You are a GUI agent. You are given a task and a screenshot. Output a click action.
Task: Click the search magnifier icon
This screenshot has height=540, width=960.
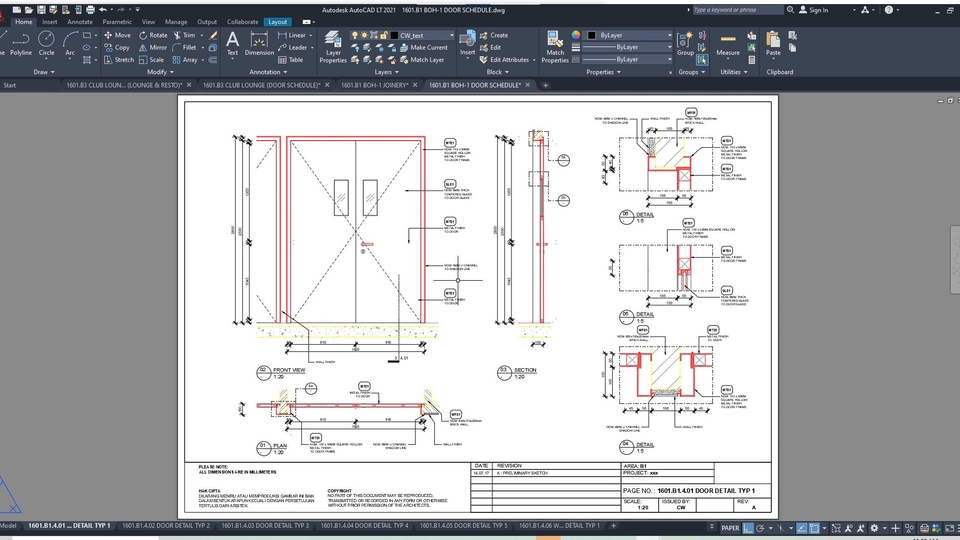coord(790,10)
